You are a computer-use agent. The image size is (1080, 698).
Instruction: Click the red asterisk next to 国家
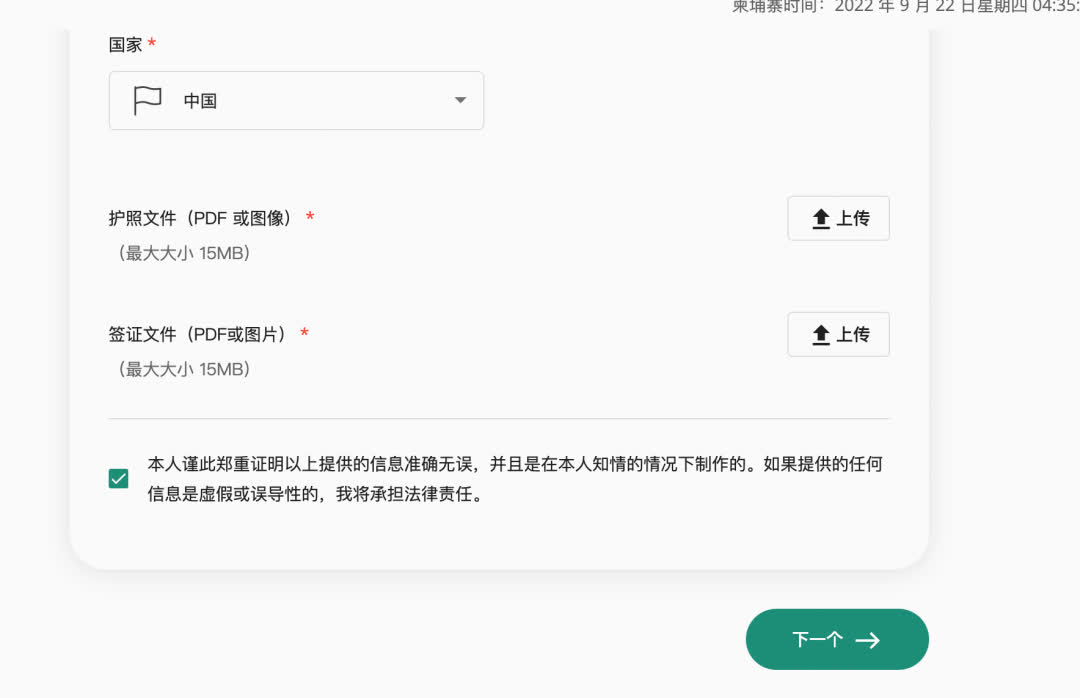(152, 45)
